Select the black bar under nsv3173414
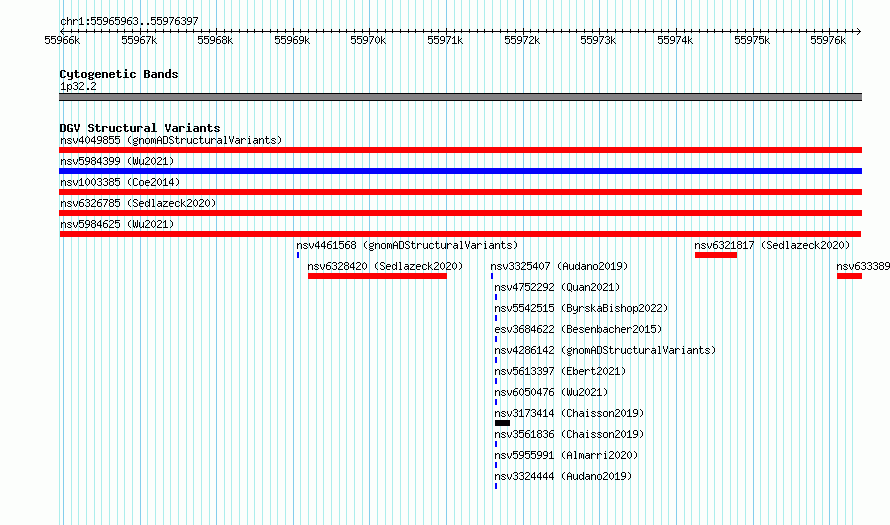Screen dimensions: 890x525 pos(502,423)
